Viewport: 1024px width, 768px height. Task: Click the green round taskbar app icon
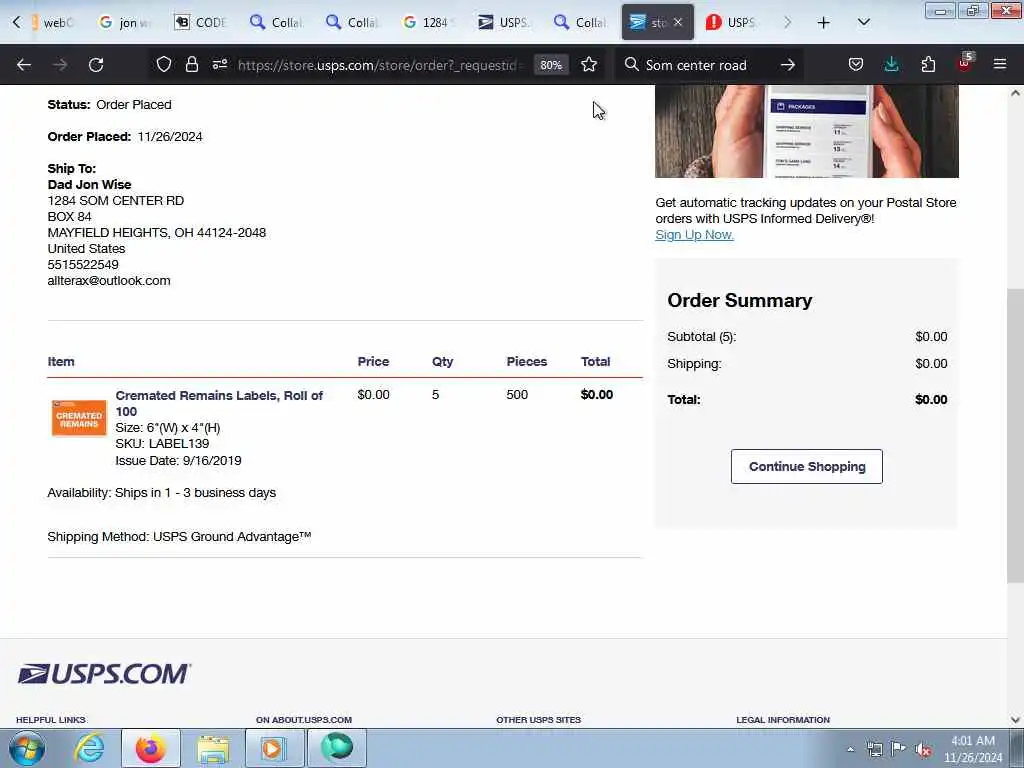tap(336, 748)
